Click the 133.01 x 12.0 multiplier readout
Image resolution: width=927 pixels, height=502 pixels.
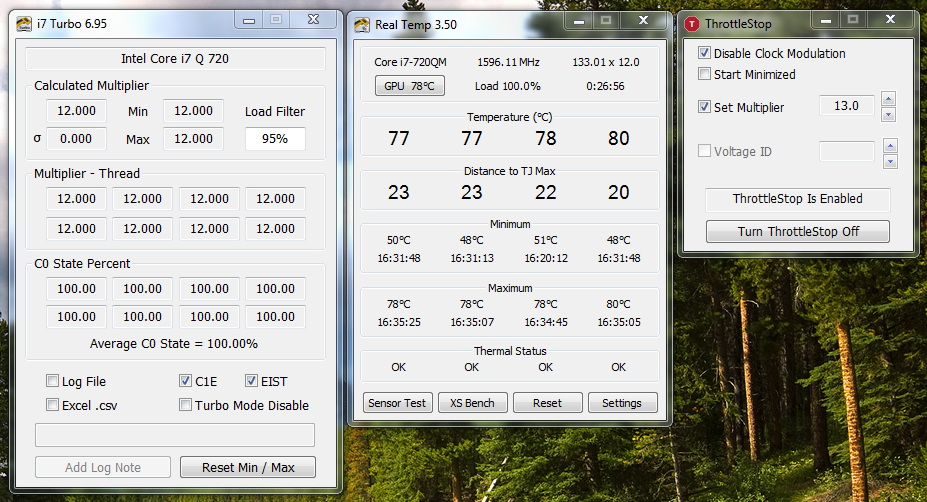[605, 62]
